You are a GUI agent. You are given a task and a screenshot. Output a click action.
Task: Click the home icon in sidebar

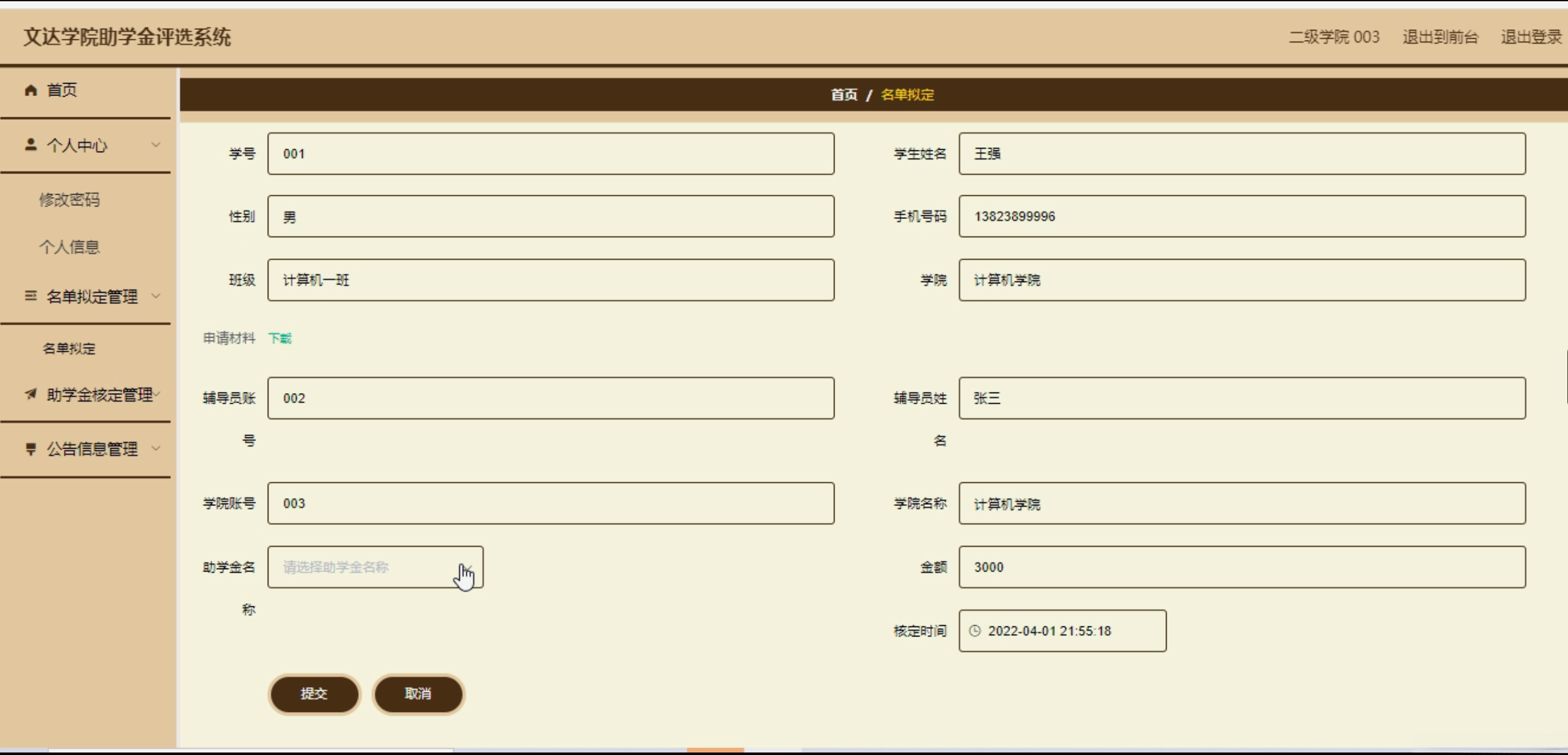31,90
